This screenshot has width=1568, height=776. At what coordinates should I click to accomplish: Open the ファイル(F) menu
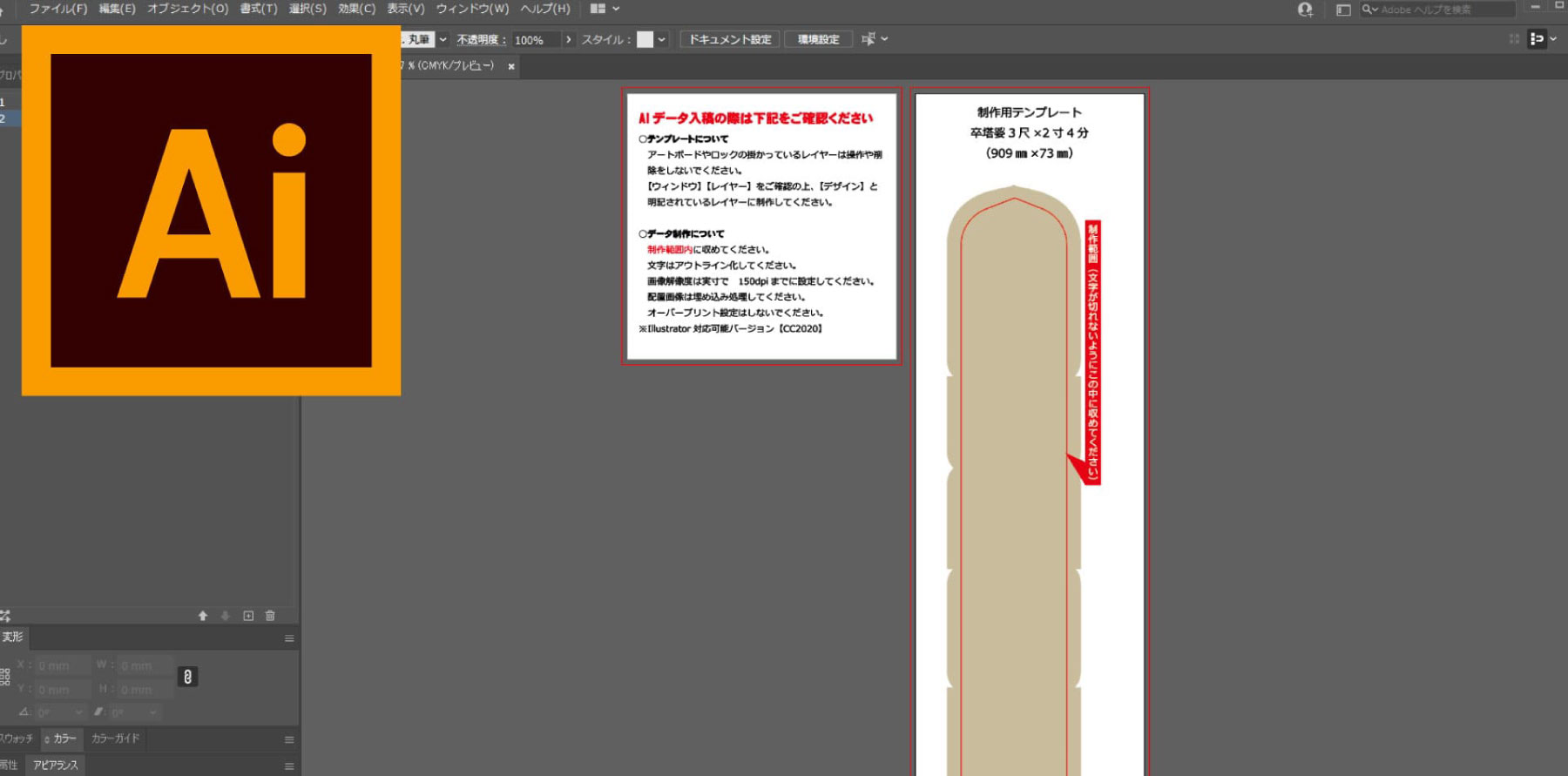[x=57, y=9]
